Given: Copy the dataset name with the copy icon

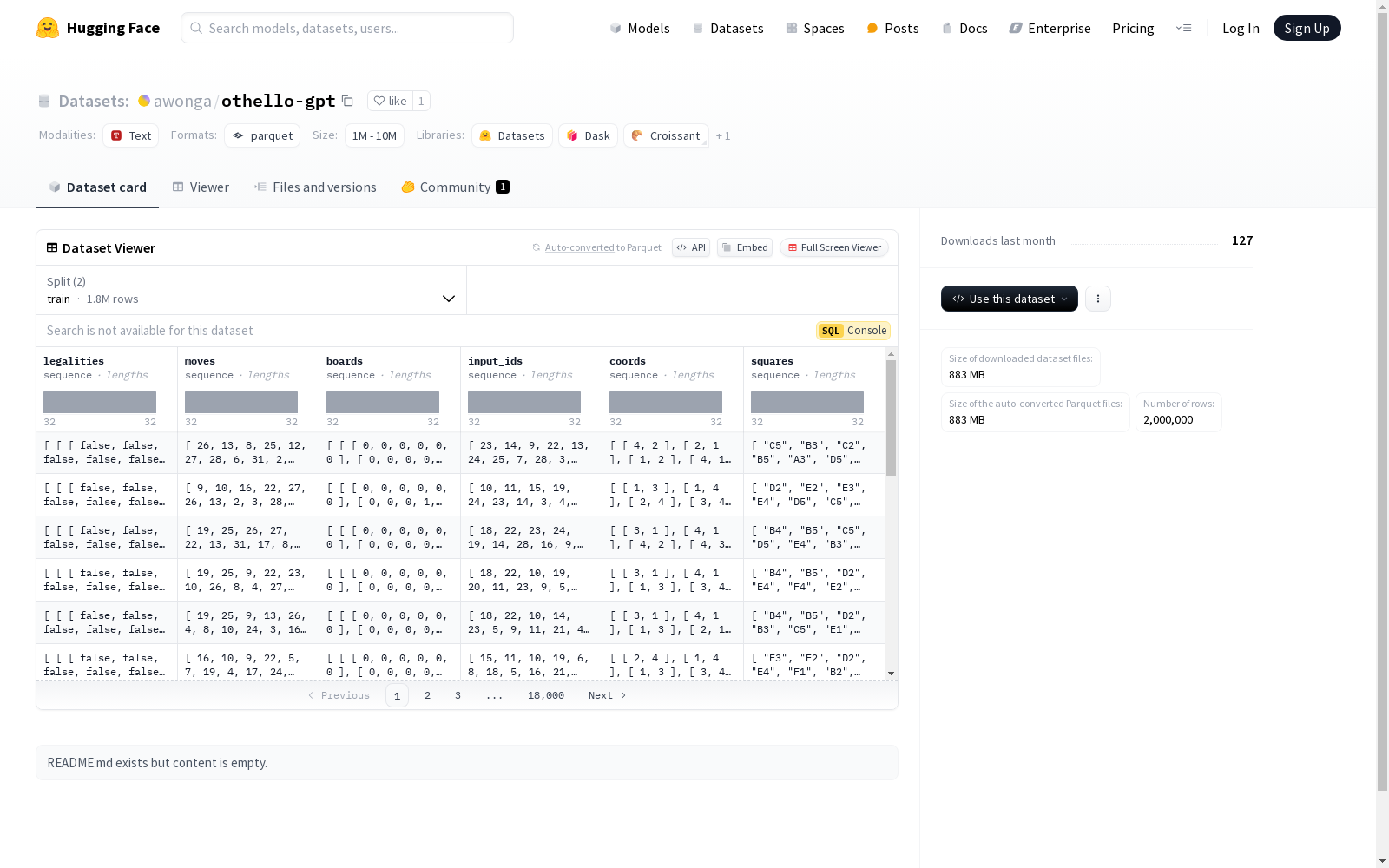Looking at the screenshot, I should (347, 101).
